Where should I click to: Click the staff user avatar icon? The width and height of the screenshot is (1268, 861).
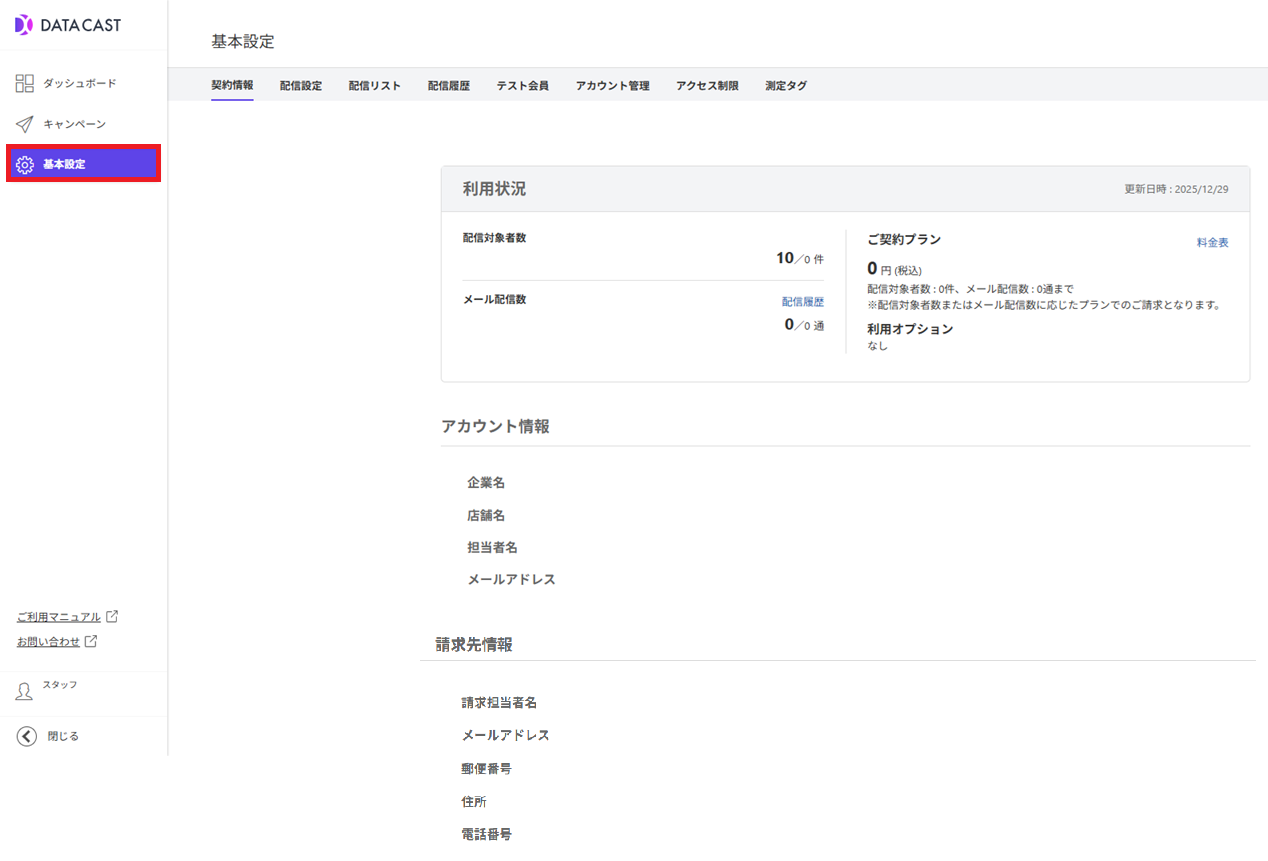25,692
